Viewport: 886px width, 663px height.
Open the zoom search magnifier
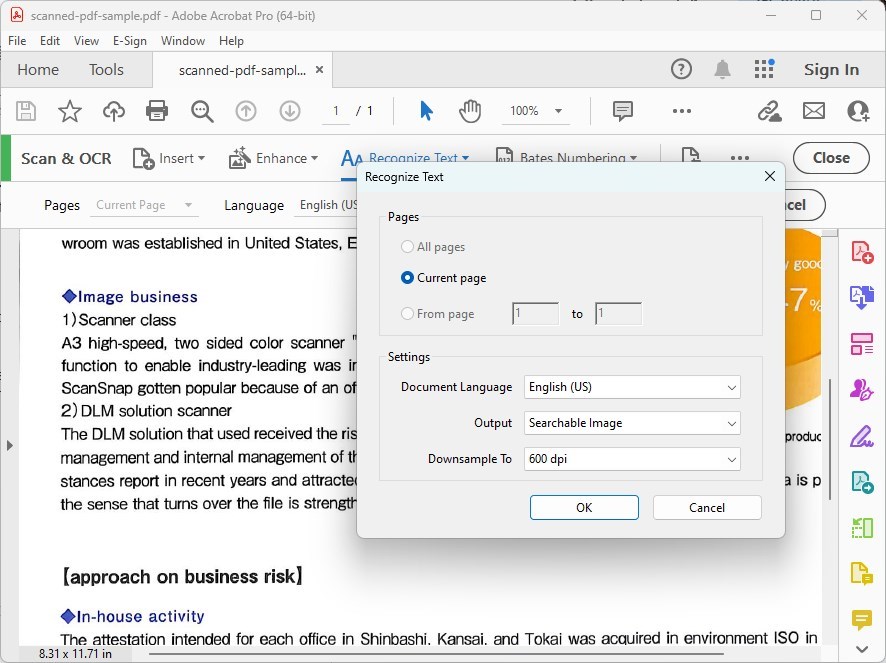click(202, 111)
